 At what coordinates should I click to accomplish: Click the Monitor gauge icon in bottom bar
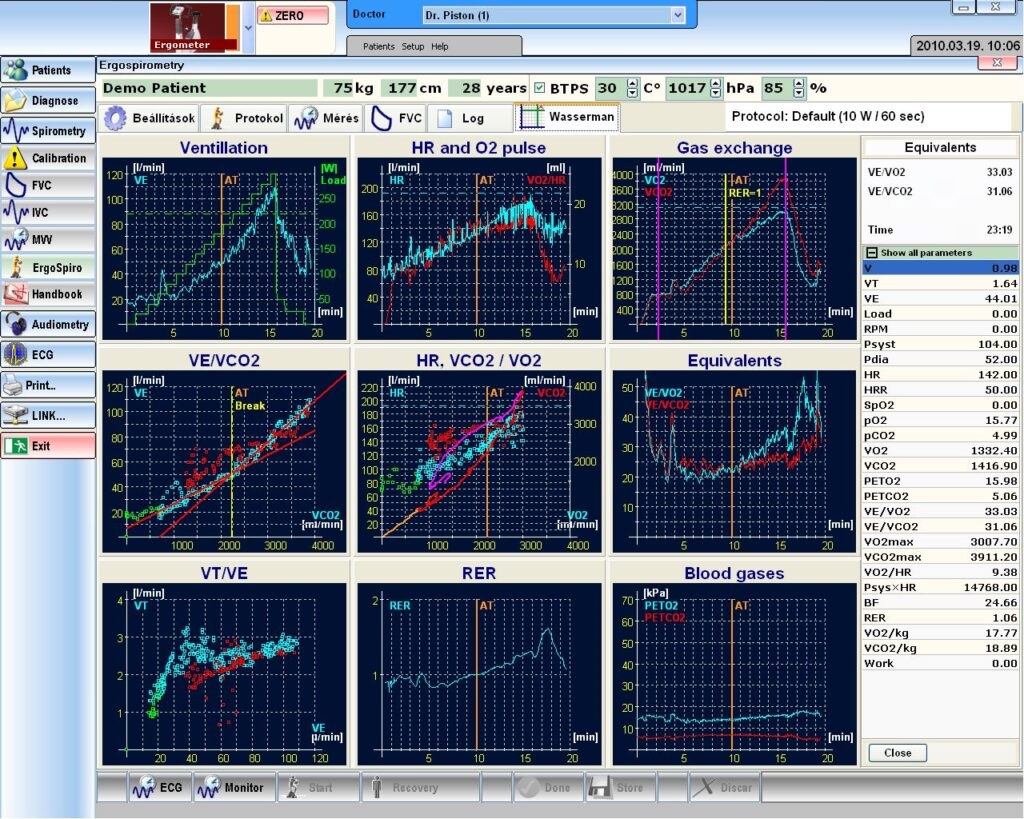click(x=209, y=788)
